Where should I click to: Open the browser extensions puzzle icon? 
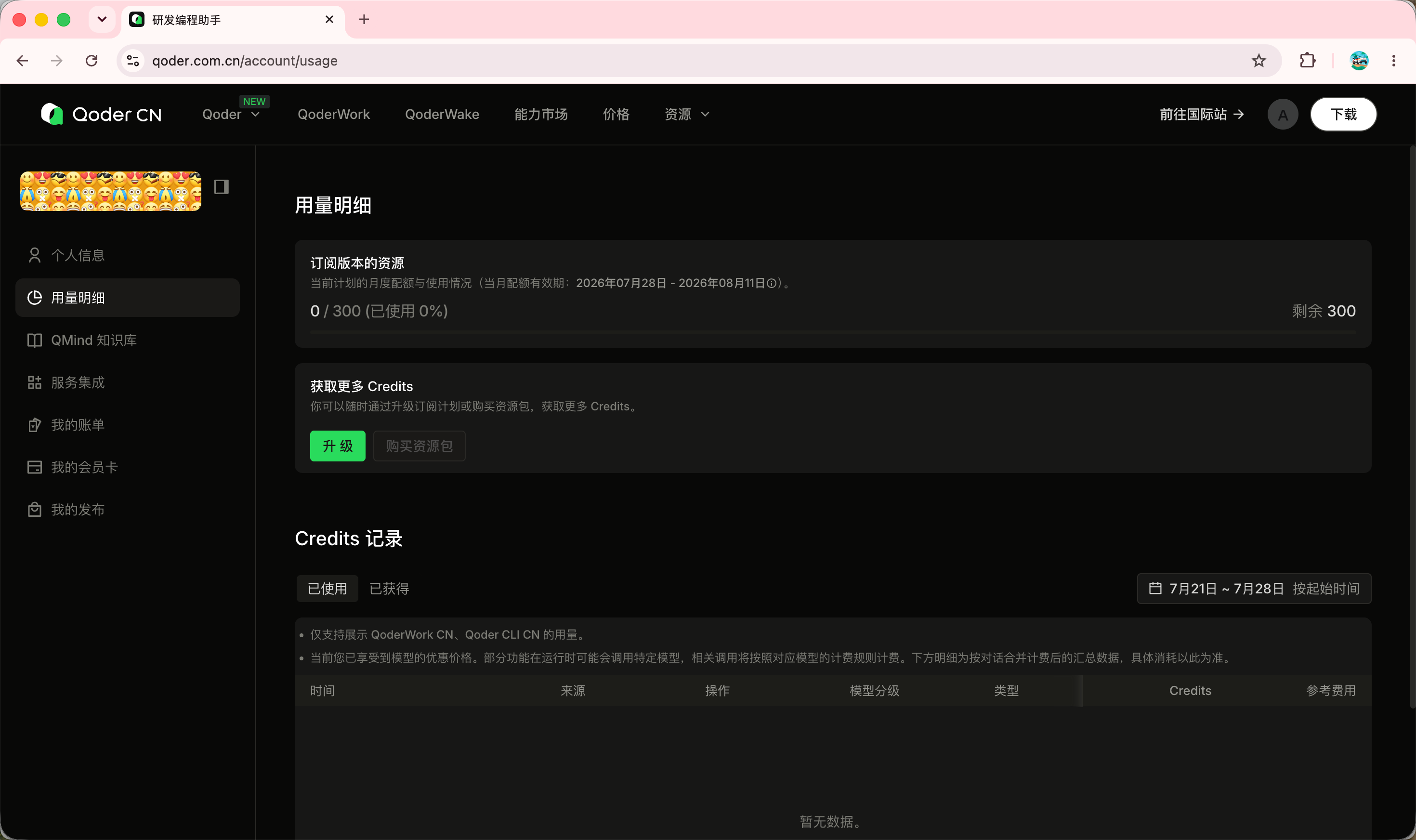(x=1307, y=61)
